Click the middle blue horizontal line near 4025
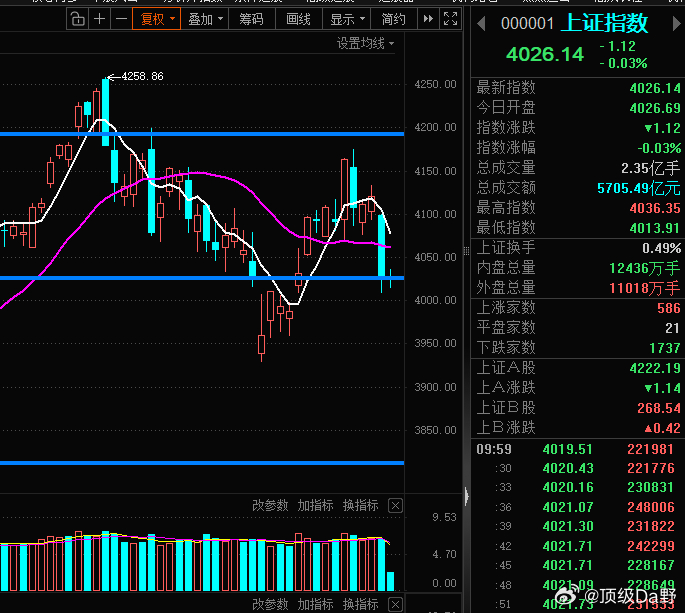 click(x=202, y=278)
